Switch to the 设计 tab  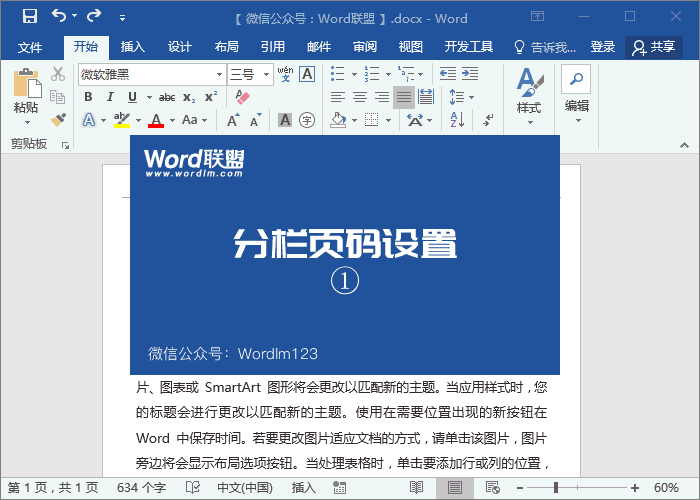(x=179, y=46)
